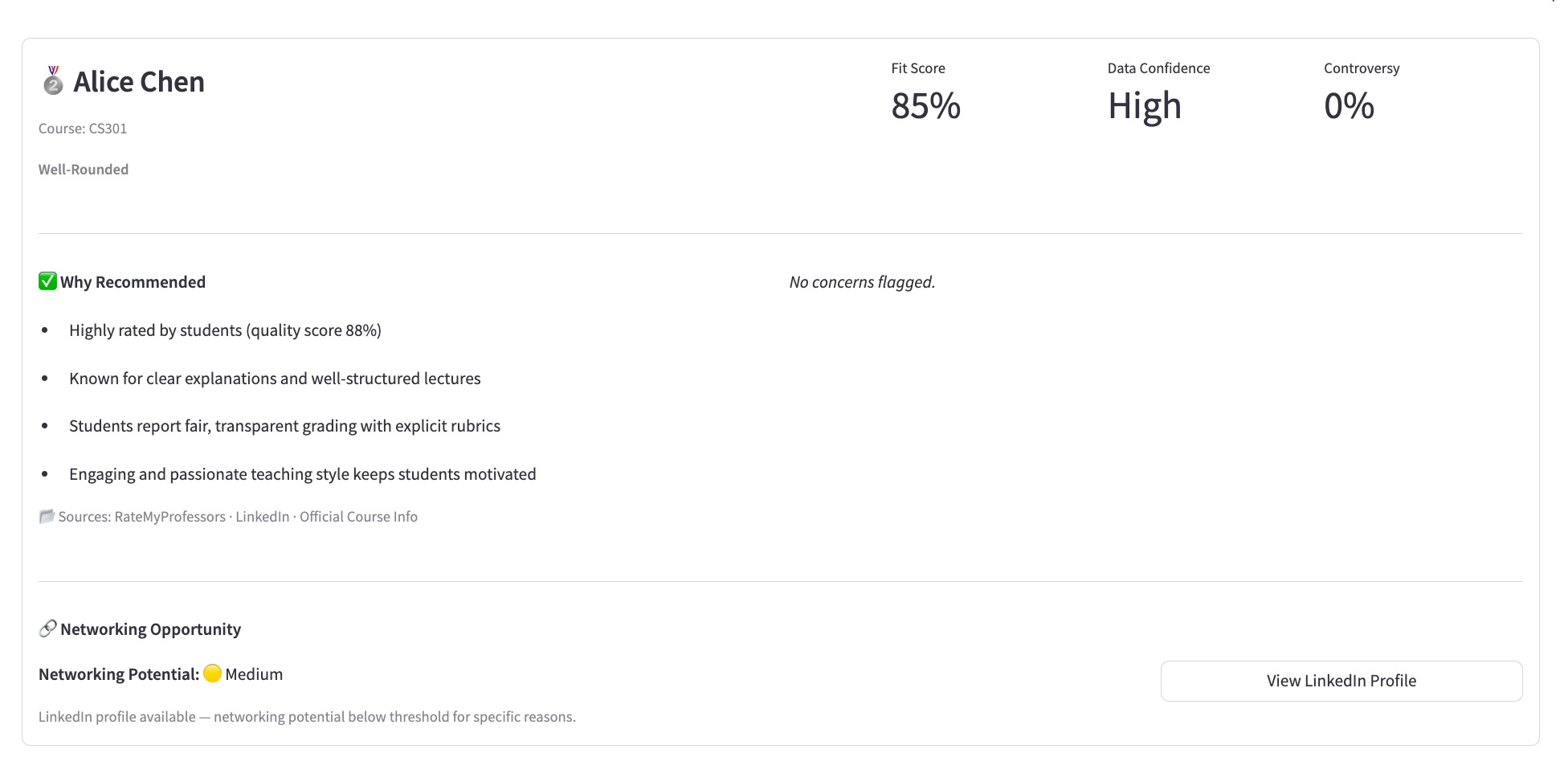The width and height of the screenshot is (1568, 778).
Task: Click the Alice Chen name heading
Action: [x=139, y=82]
